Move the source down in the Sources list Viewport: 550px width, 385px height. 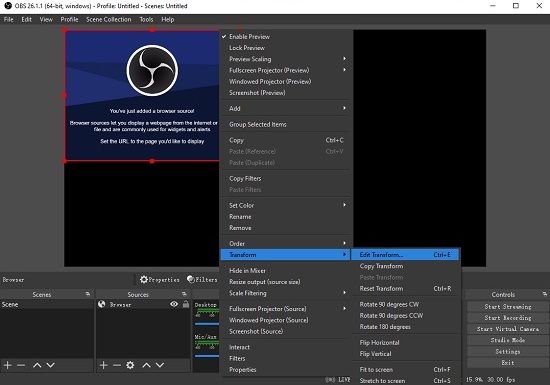pyautogui.click(x=160, y=365)
